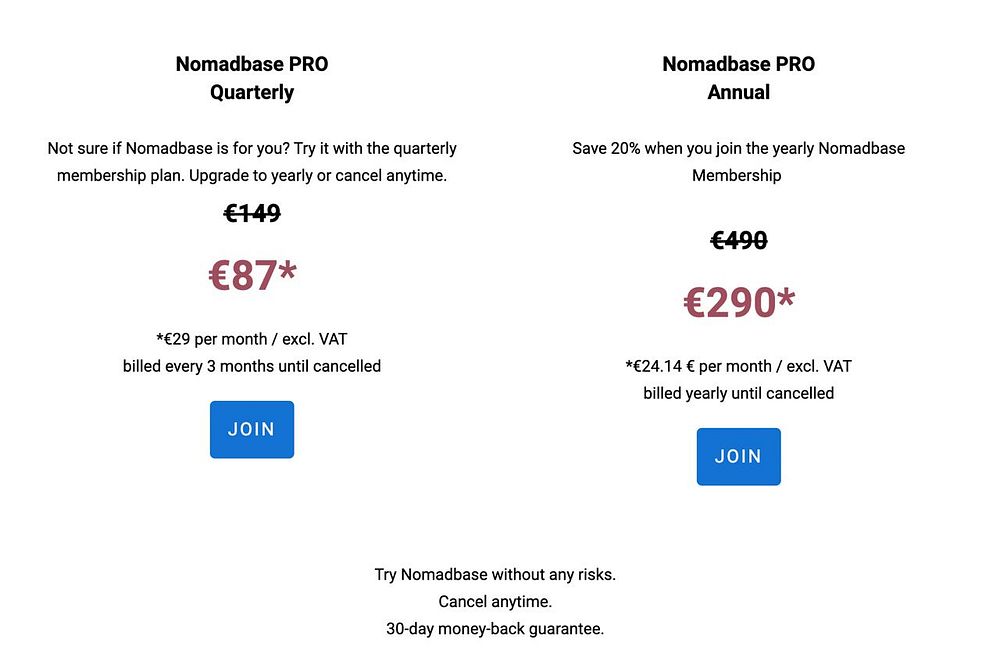
Task: Click 'billed yearly until cancelled' text
Action: pos(738,393)
